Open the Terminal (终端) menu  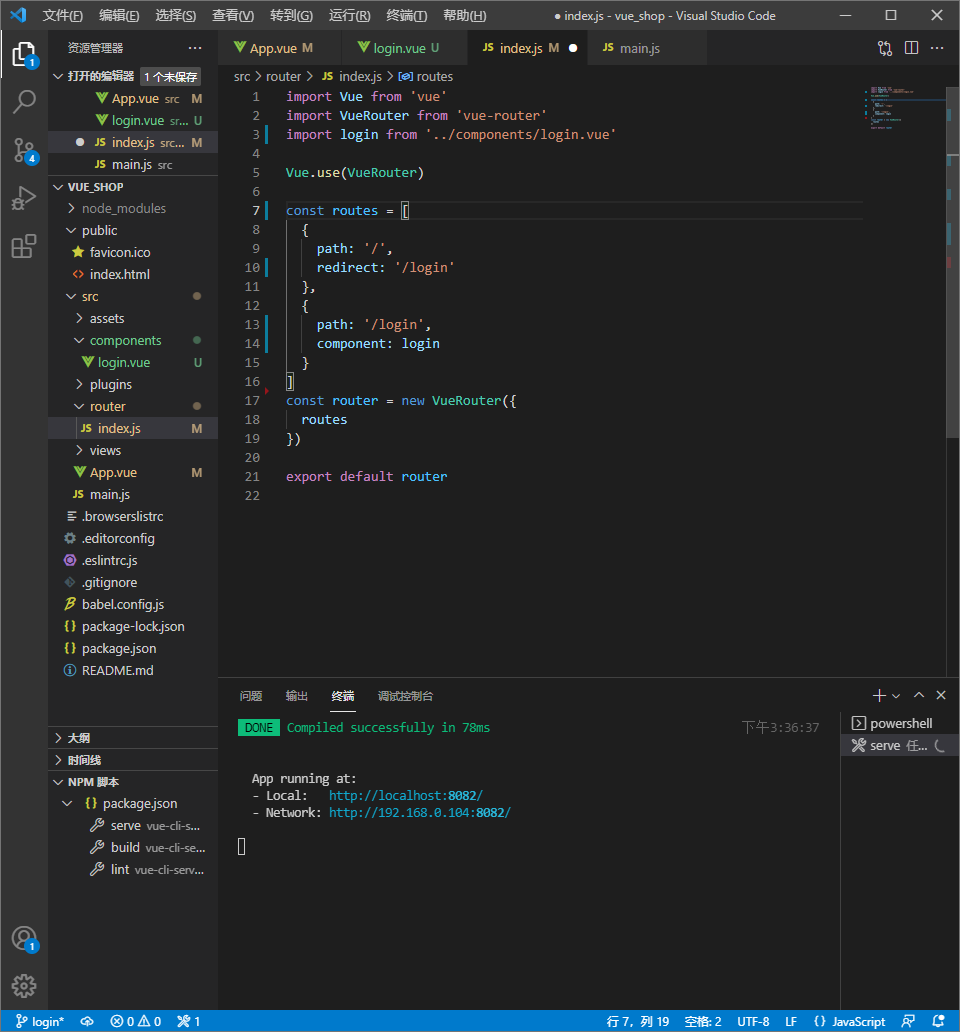click(x=407, y=15)
